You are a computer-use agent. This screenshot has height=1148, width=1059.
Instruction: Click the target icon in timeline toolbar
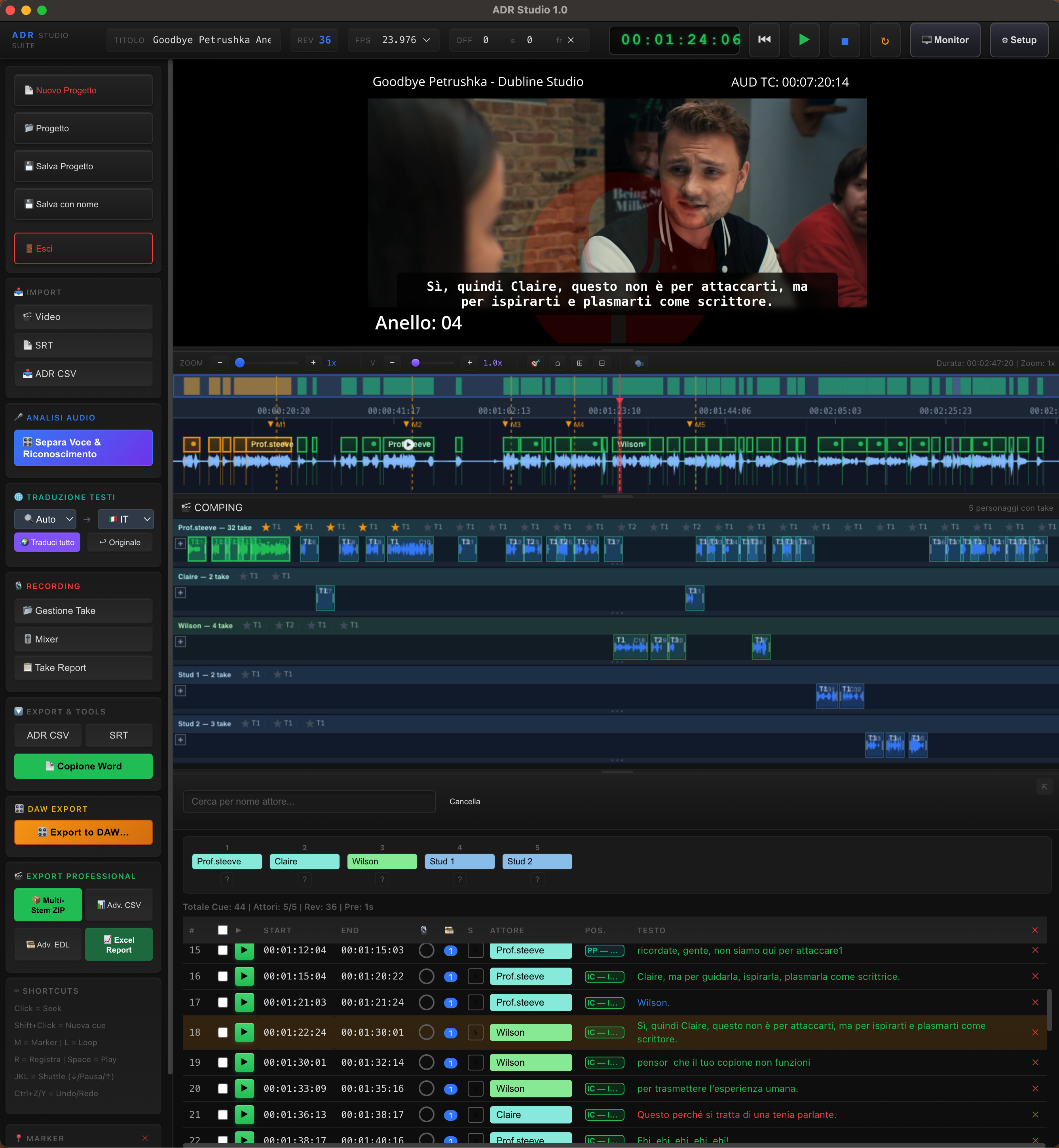[535, 363]
